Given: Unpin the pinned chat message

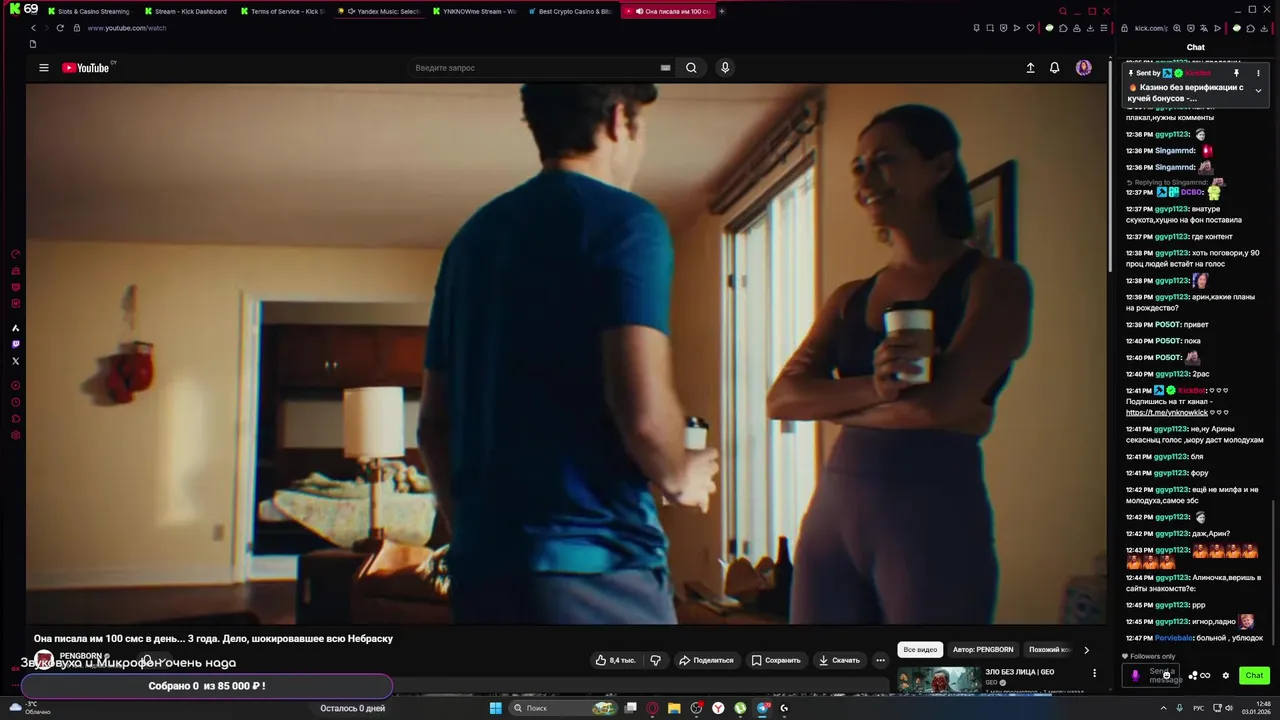Looking at the screenshot, I should coord(1236,73).
